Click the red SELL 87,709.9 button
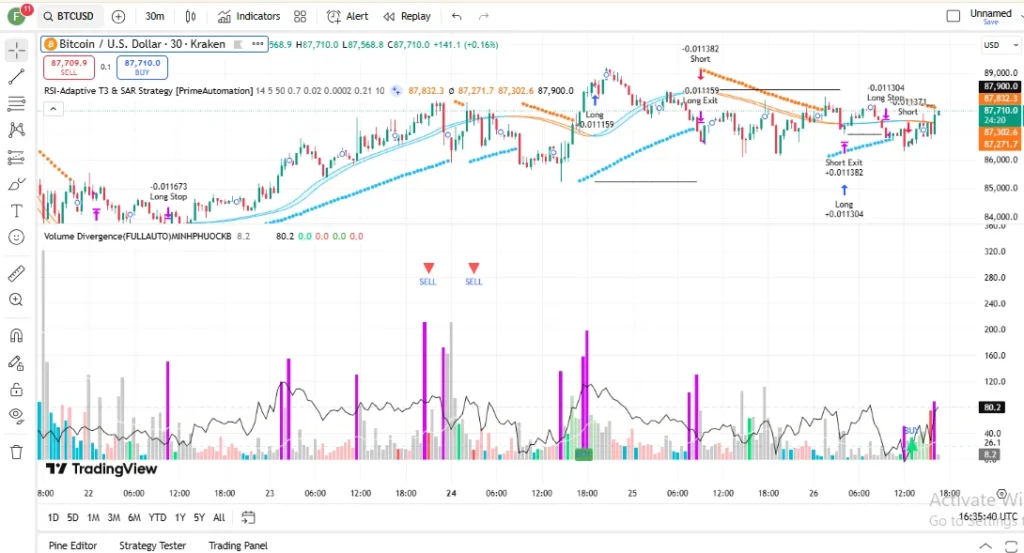This screenshot has height=553, width=1024. (69, 67)
